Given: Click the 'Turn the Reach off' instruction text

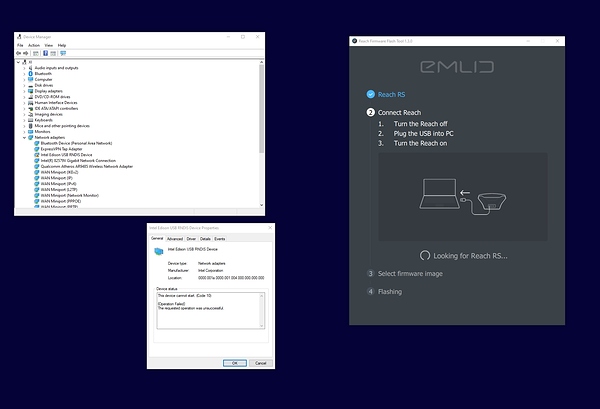Looking at the screenshot, I should tap(421, 124).
